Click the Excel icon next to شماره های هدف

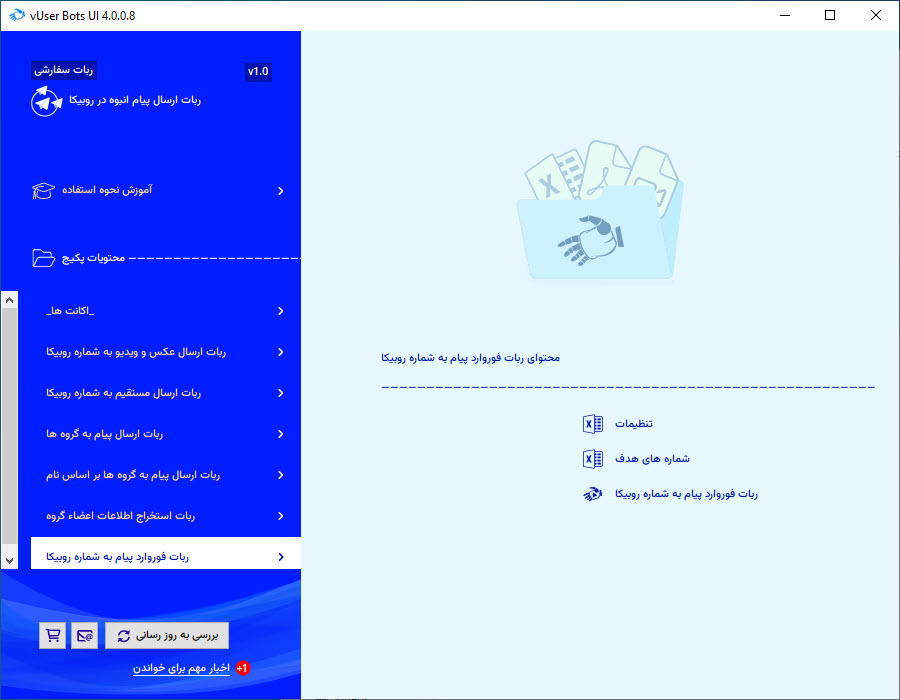point(592,459)
